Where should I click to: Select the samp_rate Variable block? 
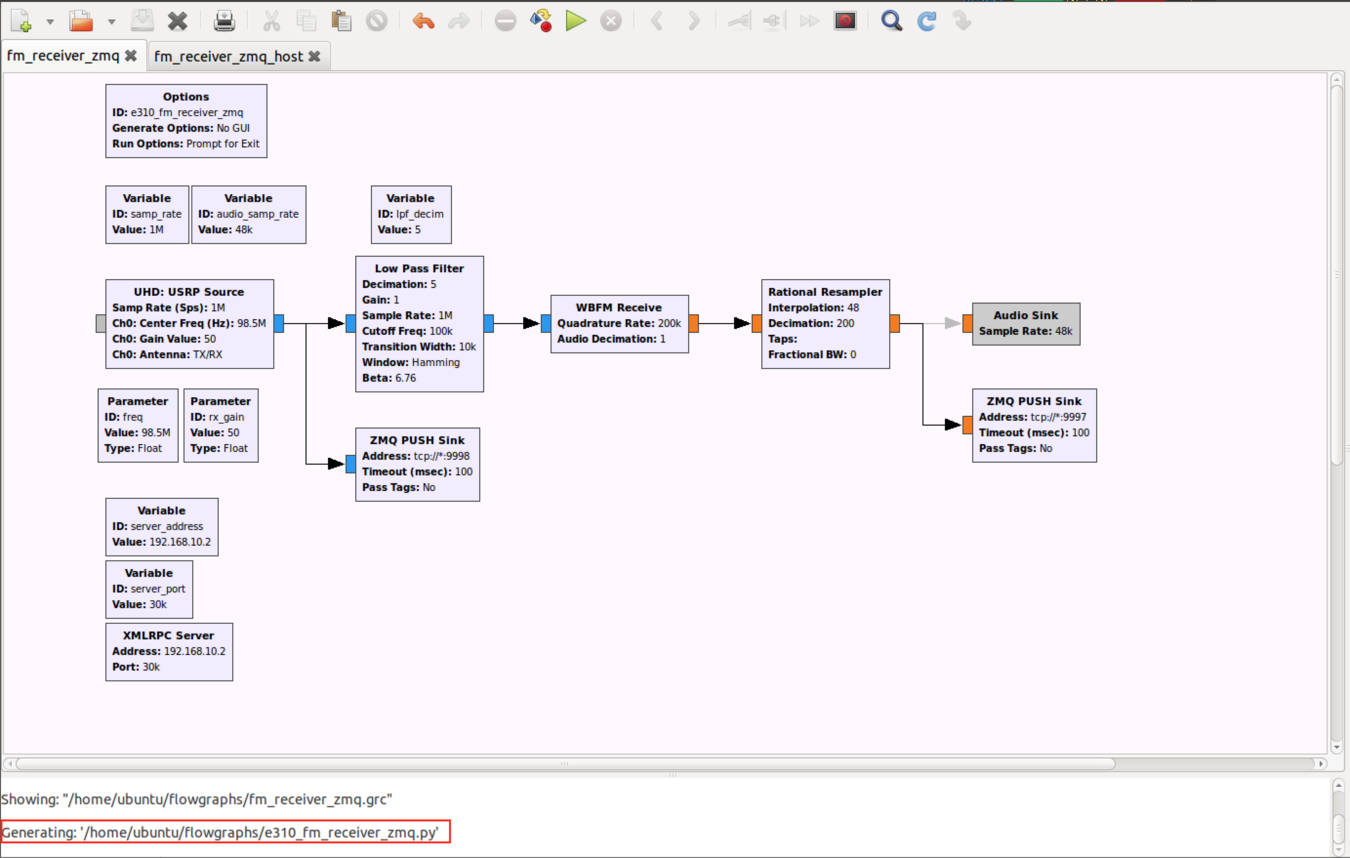pyautogui.click(x=147, y=214)
